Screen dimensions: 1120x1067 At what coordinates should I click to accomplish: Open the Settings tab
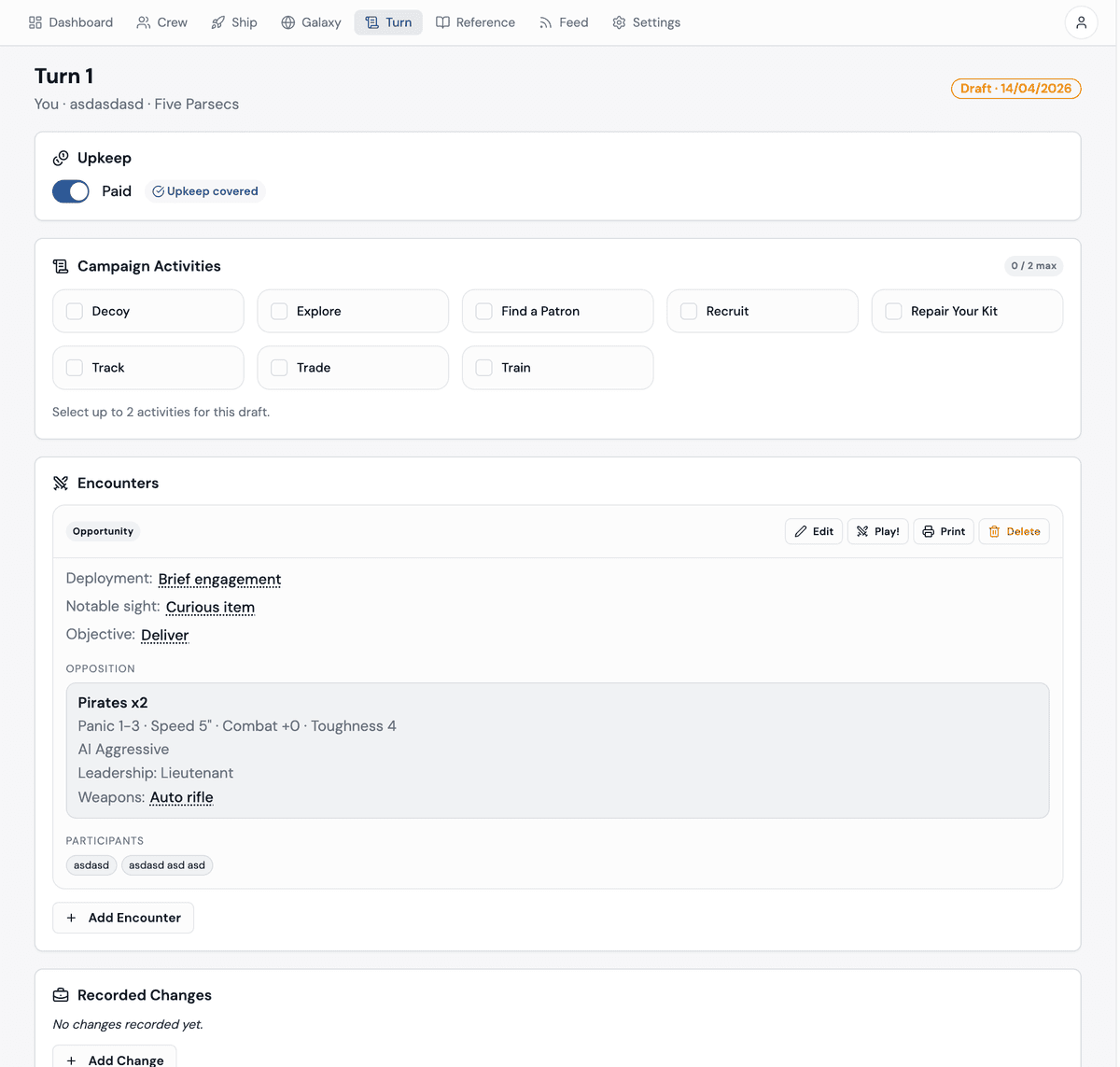646,22
